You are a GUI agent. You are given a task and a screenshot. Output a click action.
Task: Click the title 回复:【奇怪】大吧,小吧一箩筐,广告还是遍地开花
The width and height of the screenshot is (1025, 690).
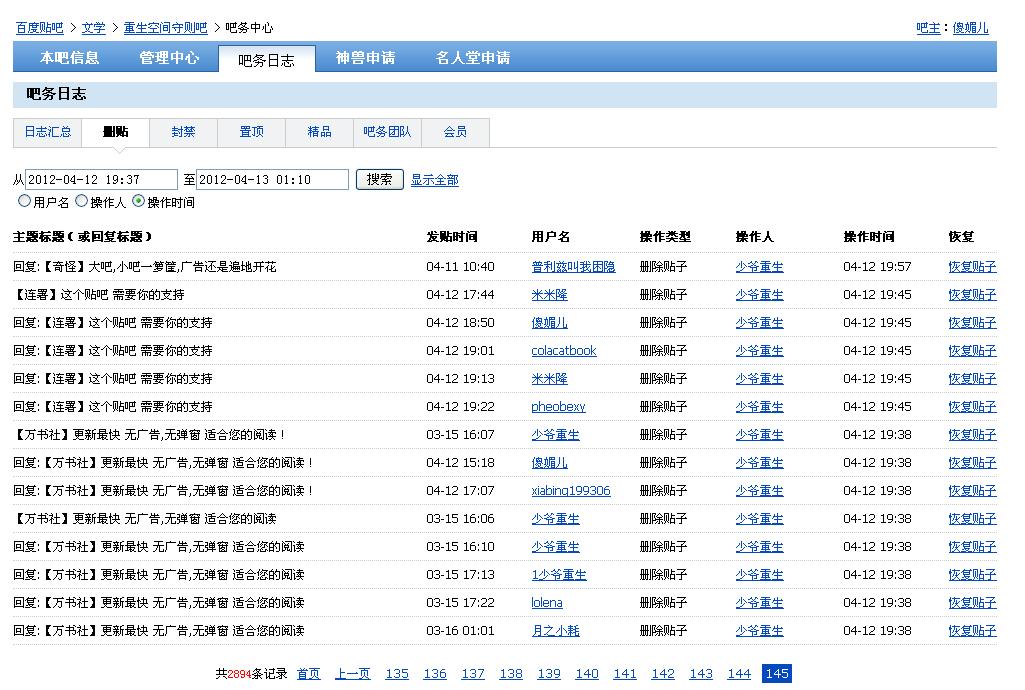click(x=144, y=267)
